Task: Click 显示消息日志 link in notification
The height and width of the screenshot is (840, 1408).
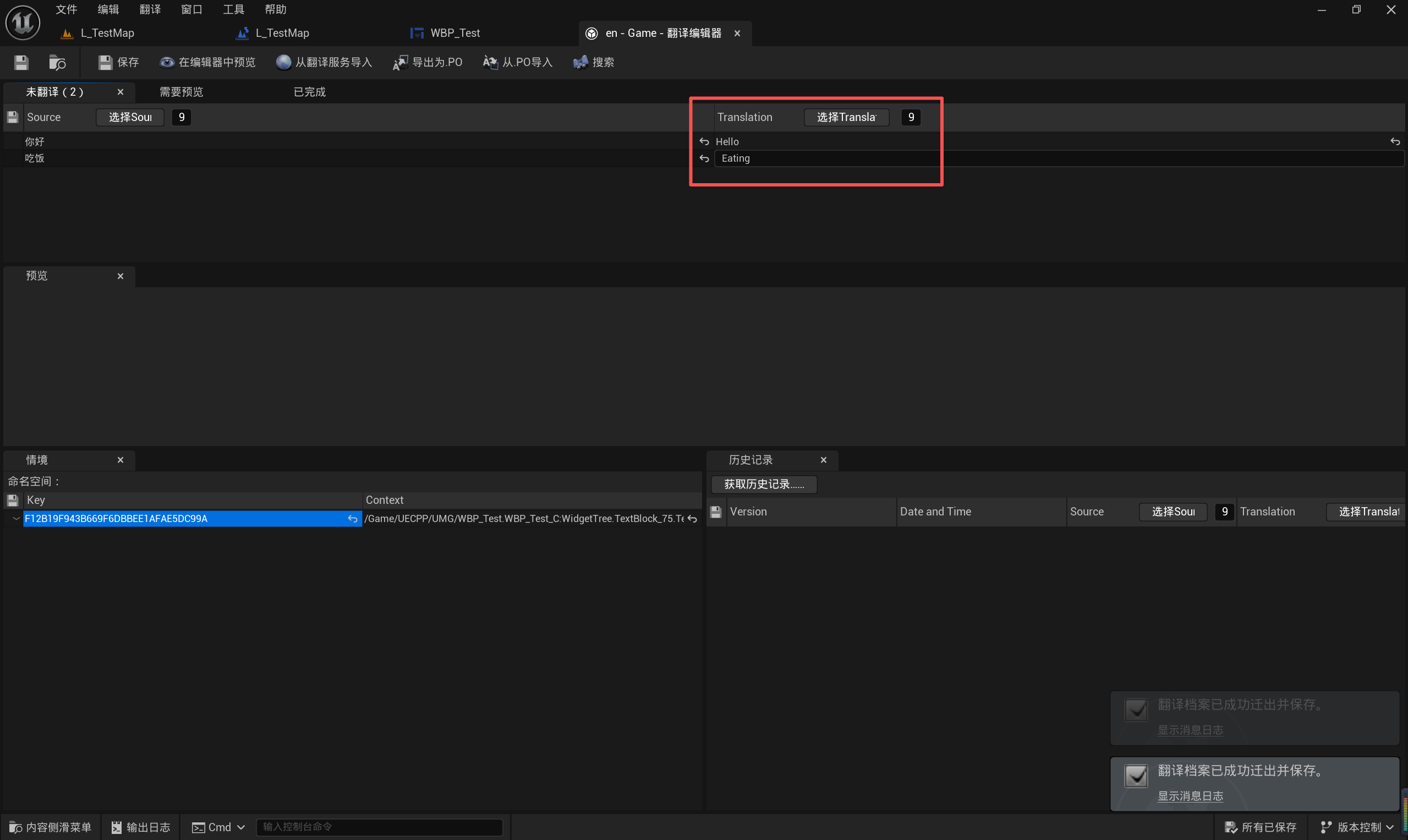Action: [x=1190, y=796]
